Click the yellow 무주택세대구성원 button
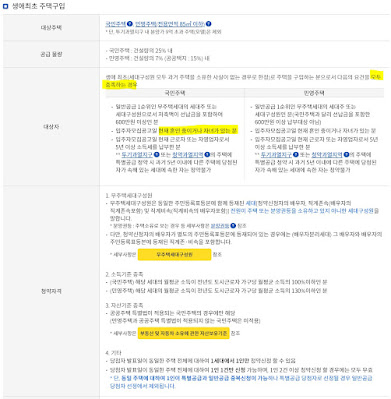 [174, 254]
